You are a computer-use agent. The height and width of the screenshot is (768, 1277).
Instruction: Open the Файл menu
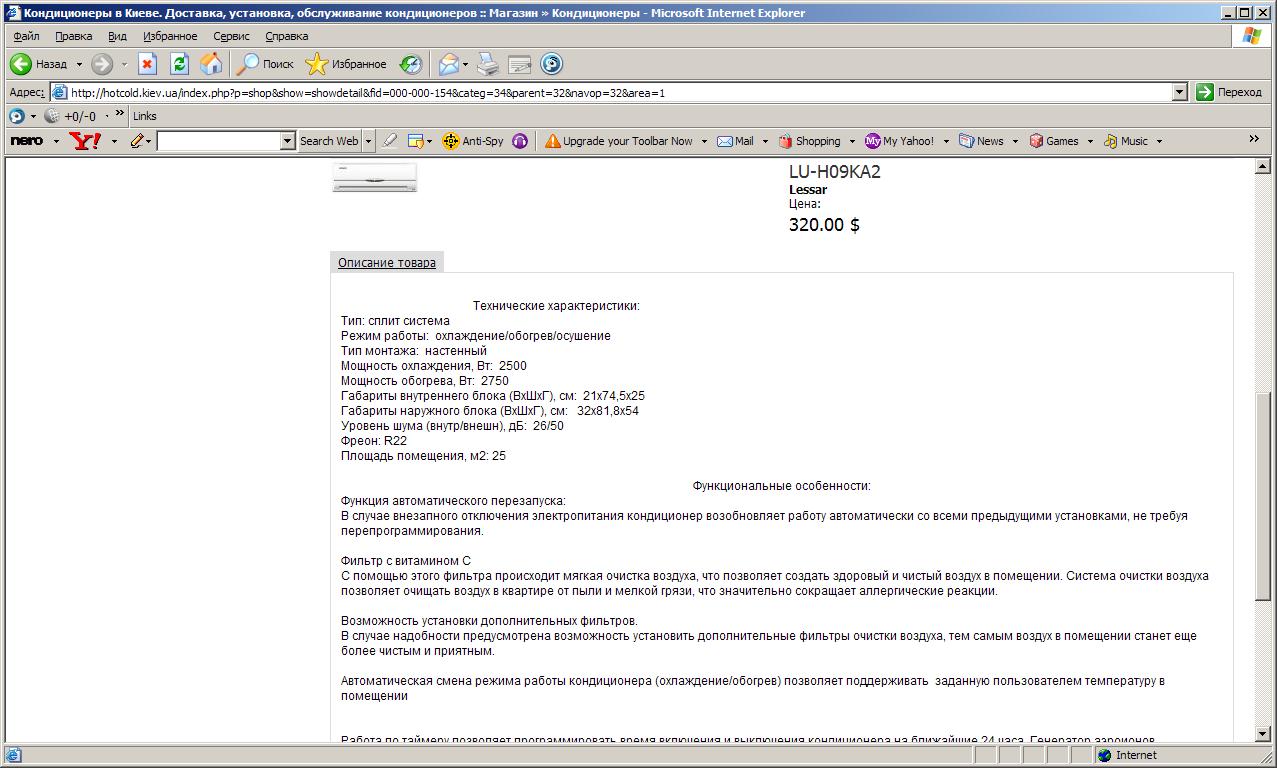[26, 36]
